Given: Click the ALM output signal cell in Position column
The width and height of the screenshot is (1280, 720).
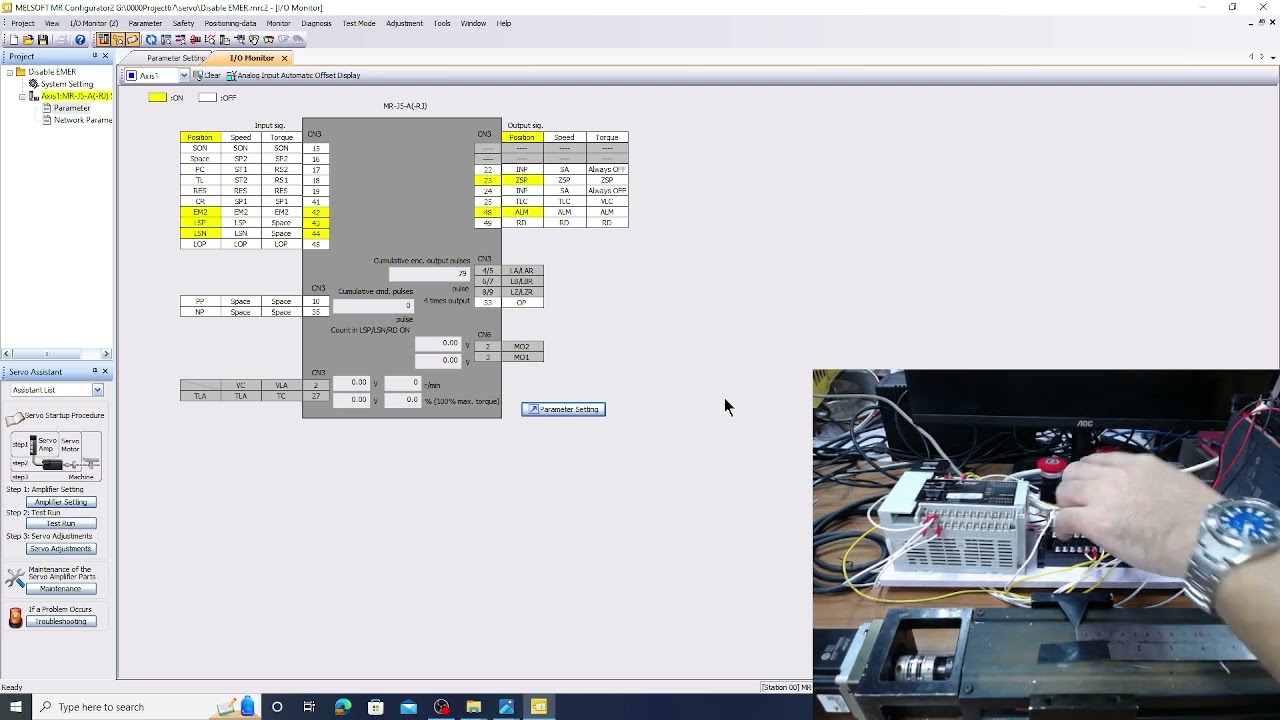Looking at the screenshot, I should pyautogui.click(x=522, y=212).
